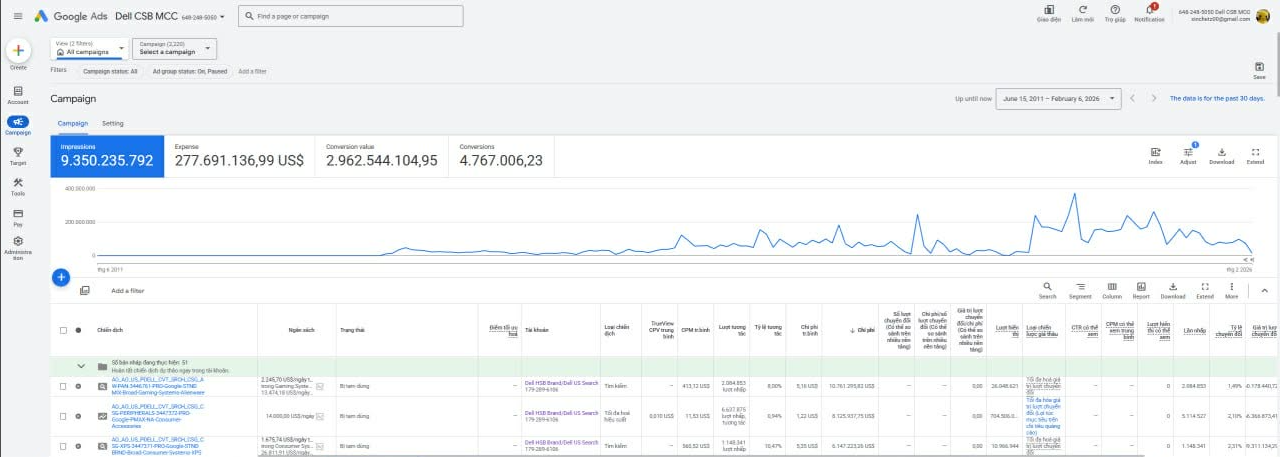This screenshot has width=1280, height=457.
Task: Click the Campaign status: All filter chip
Action: [x=110, y=71]
